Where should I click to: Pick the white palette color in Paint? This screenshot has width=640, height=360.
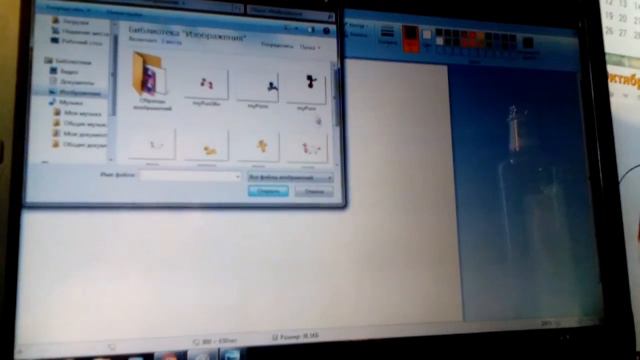(x=440, y=41)
